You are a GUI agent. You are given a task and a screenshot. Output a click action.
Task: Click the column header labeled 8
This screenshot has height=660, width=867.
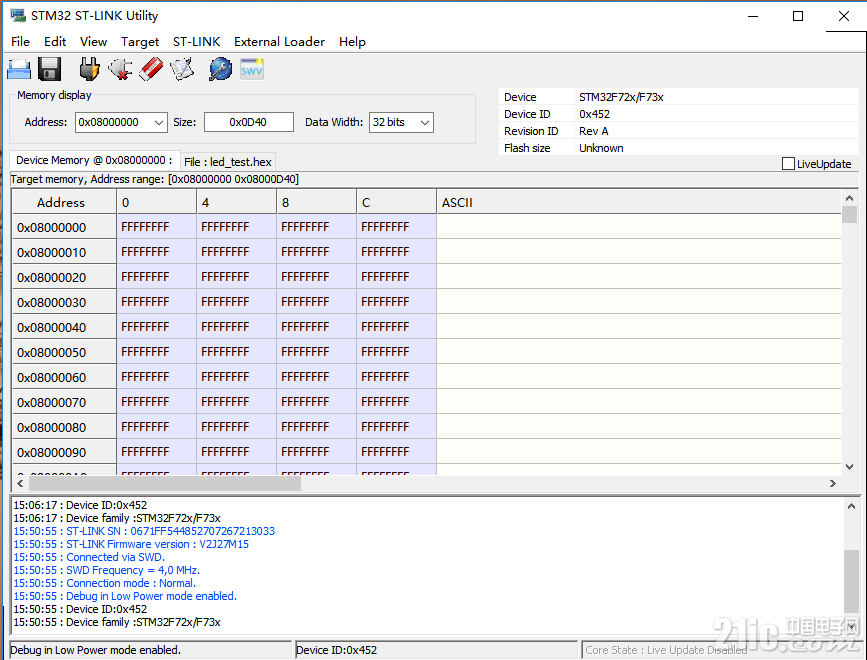point(317,202)
